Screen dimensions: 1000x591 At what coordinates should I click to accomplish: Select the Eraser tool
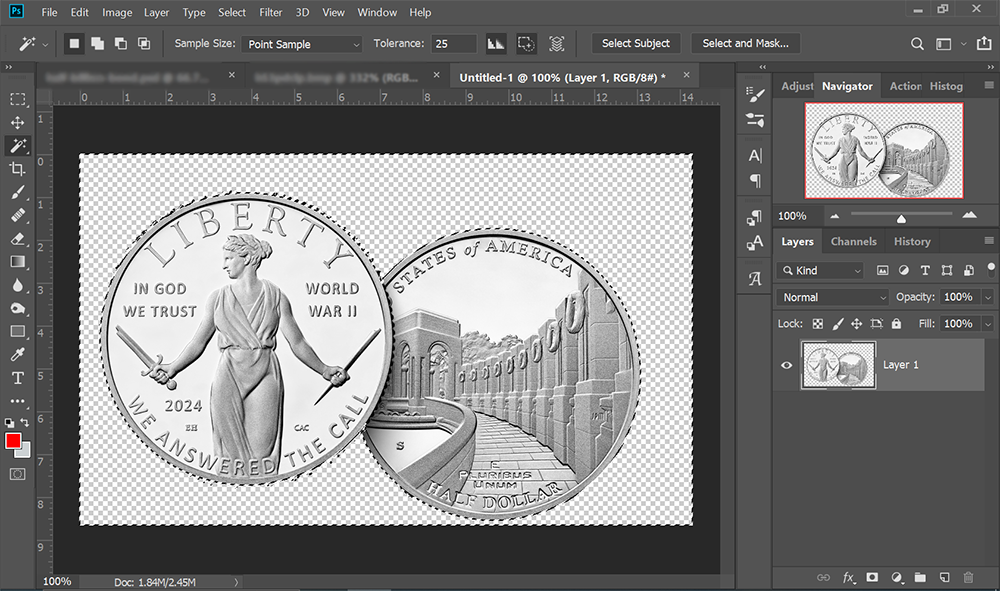click(x=18, y=238)
